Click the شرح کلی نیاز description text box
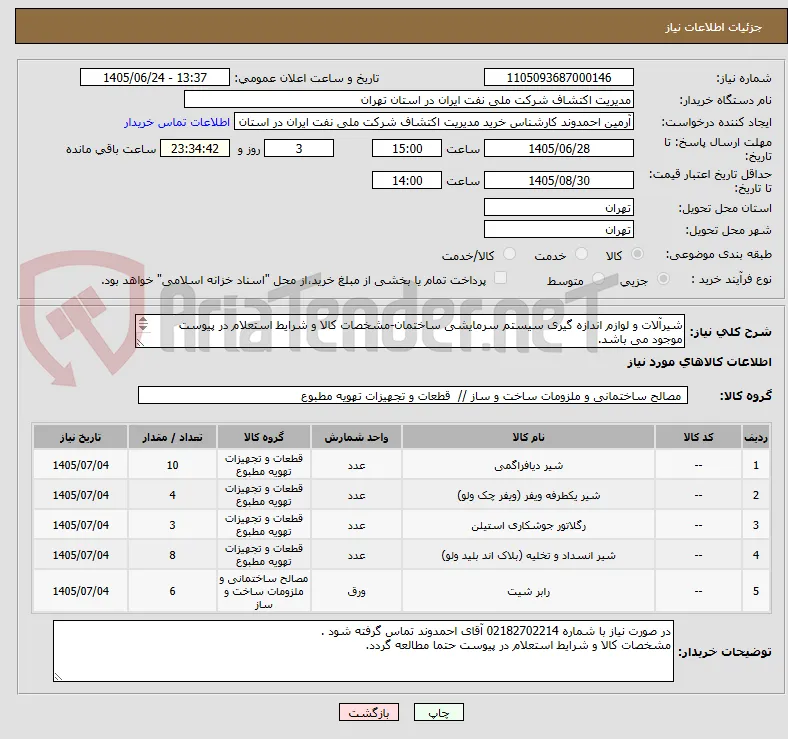Viewport: 788px width, 739px height. coord(410,331)
